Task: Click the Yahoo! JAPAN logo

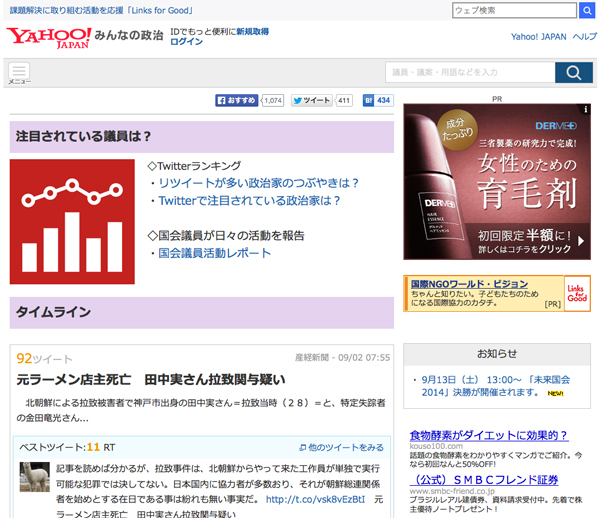Action: (47, 37)
